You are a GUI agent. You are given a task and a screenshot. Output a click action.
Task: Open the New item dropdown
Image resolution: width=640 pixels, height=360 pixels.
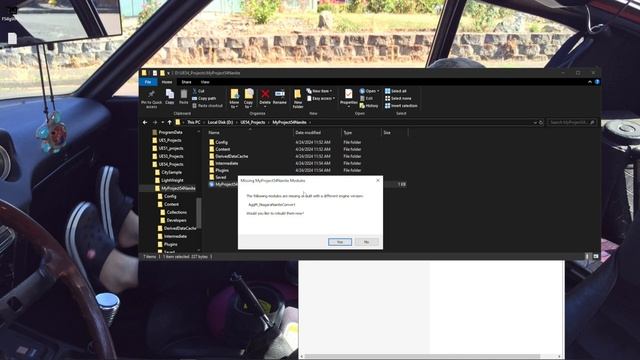coord(319,91)
